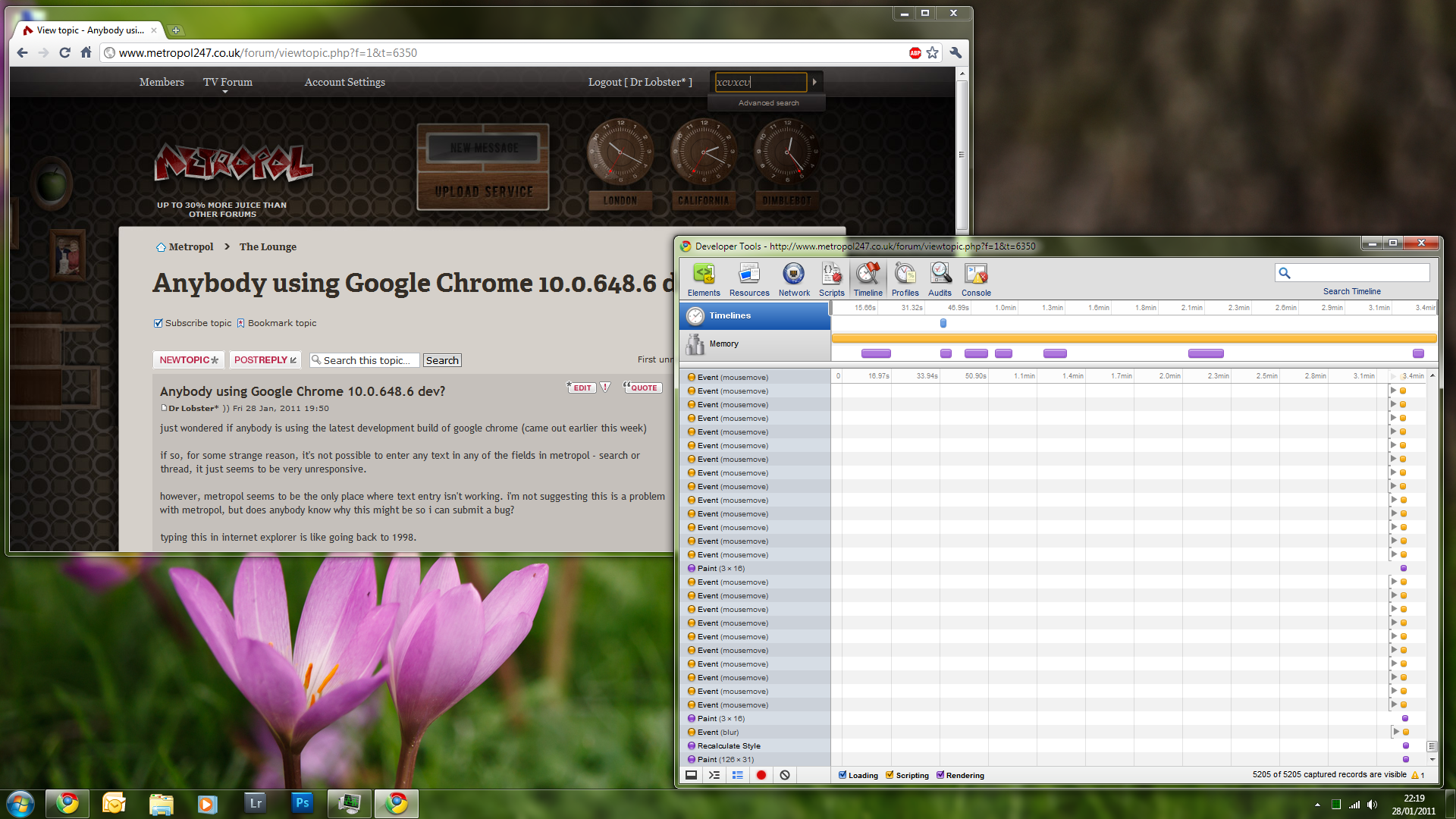
Task: Select the Timelines sidebar item
Action: coord(755,315)
